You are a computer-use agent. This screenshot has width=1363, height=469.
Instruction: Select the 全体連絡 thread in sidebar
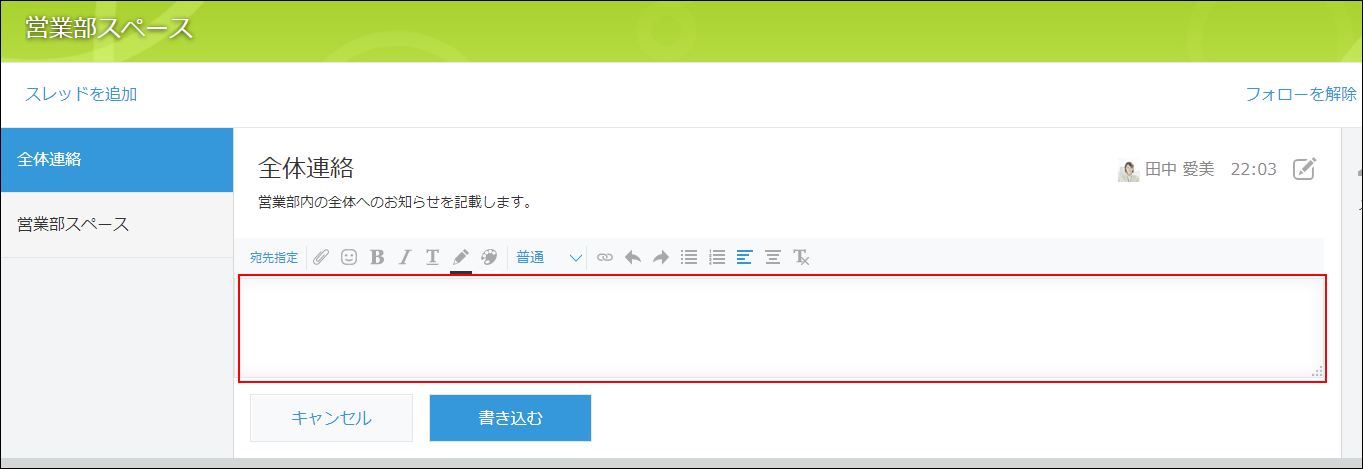click(116, 159)
